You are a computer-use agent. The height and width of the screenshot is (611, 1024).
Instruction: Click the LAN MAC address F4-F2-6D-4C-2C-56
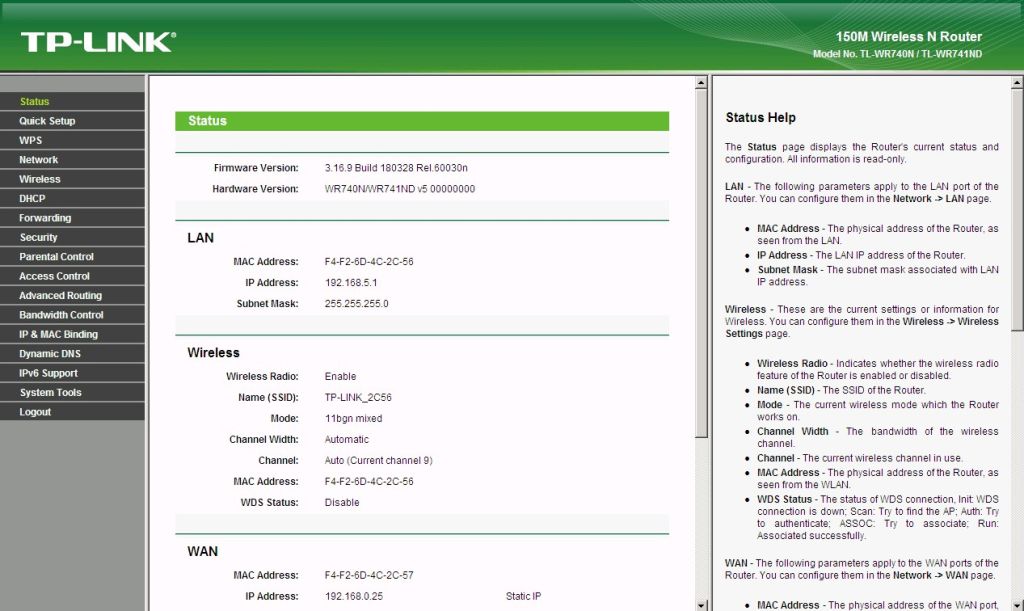(369, 262)
